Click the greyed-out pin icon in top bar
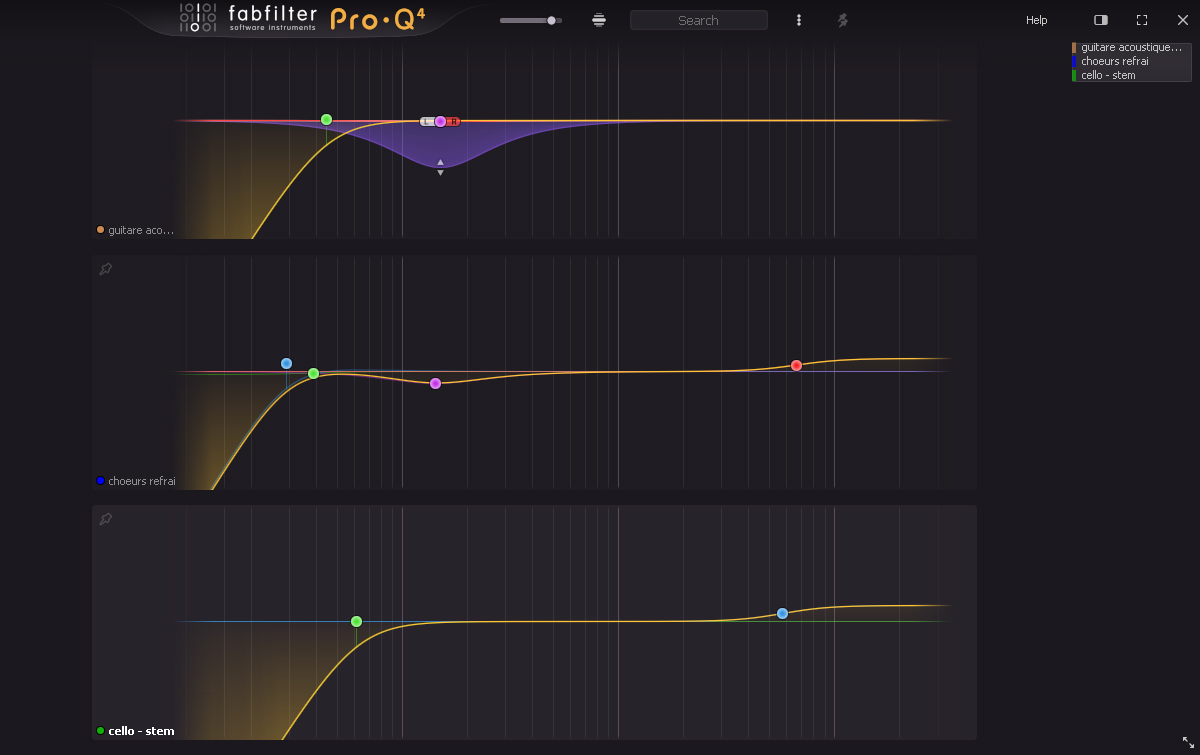Screen dimensions: 1200x755 tap(842, 20)
